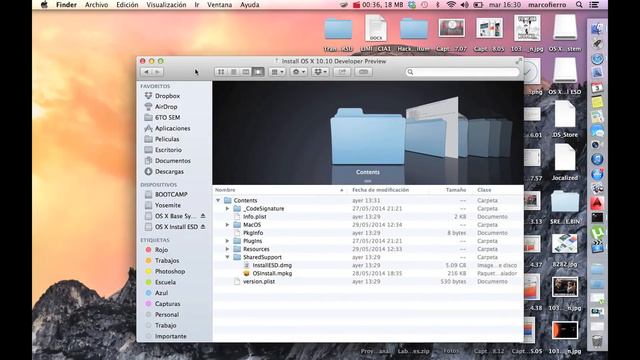This screenshot has width=640, height=360.
Task: Open Notification Center in menu bar
Action: (x=594, y=5)
